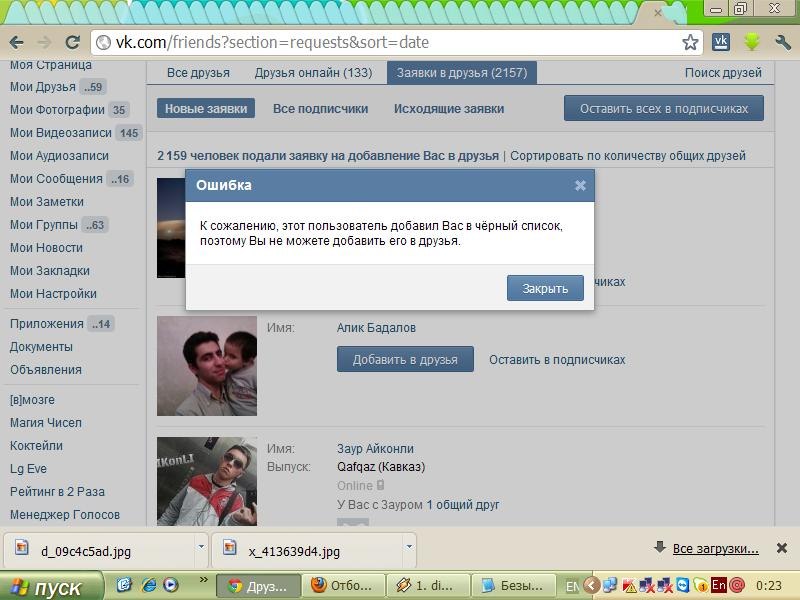Go back using the browser back arrow
The width and height of the screenshot is (800, 600).
point(16,42)
